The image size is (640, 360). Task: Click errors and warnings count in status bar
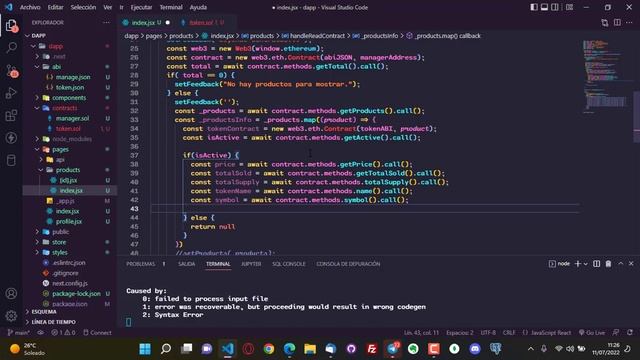click(63, 333)
